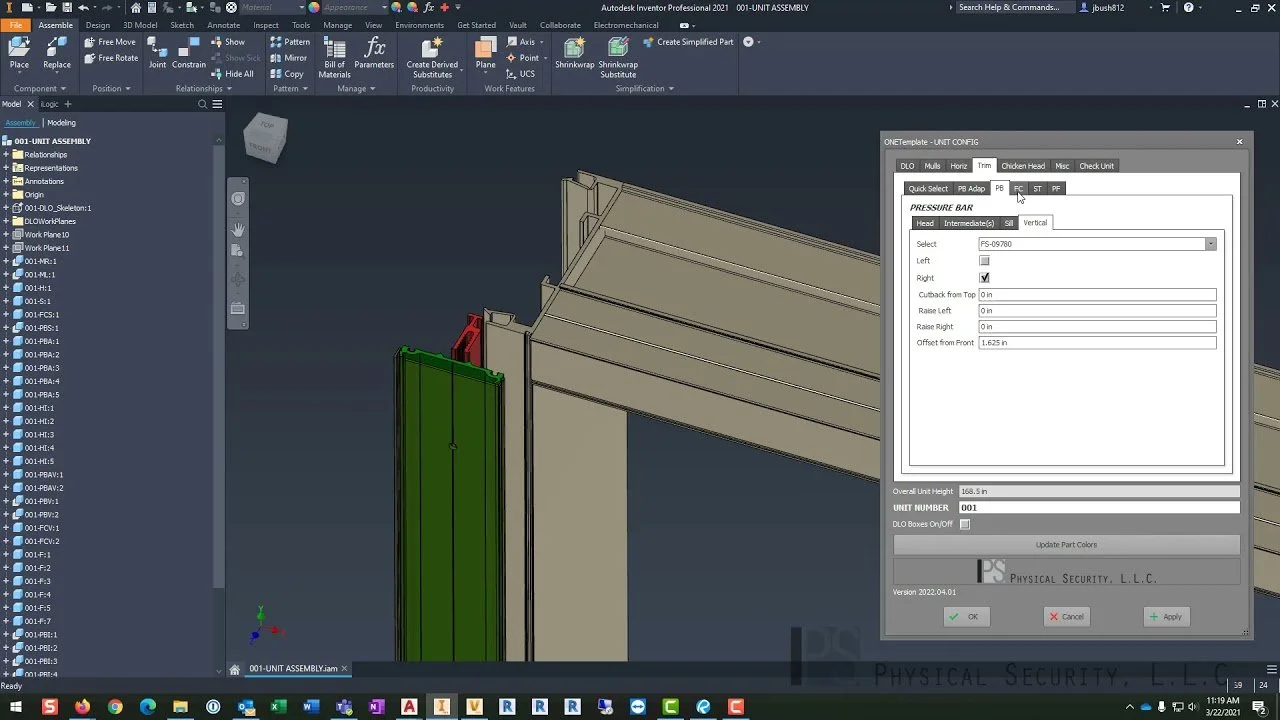Click Shrinkwrap Substitute
The height and width of the screenshot is (720, 1280).
tap(618, 57)
